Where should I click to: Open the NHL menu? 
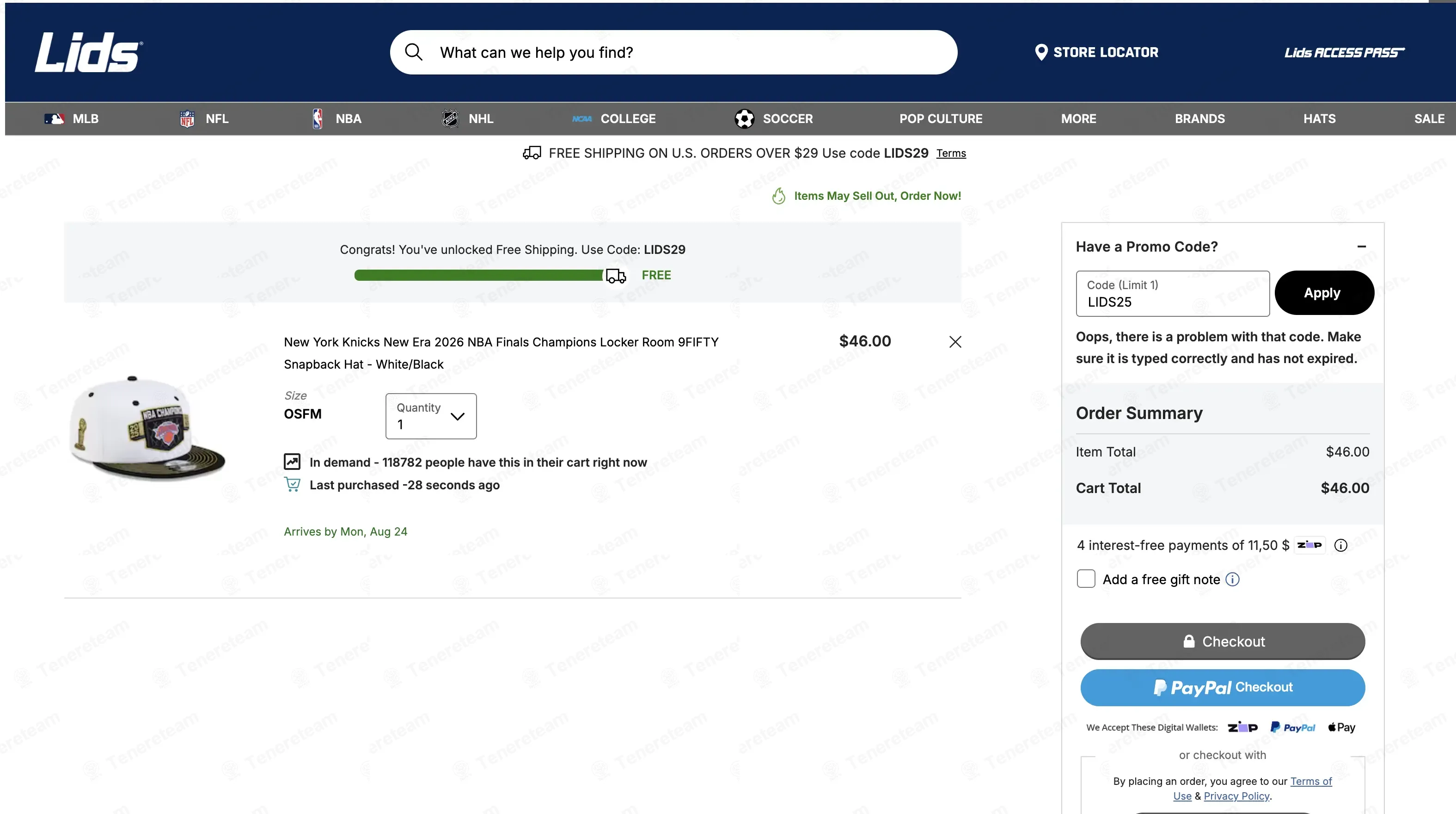(467, 119)
